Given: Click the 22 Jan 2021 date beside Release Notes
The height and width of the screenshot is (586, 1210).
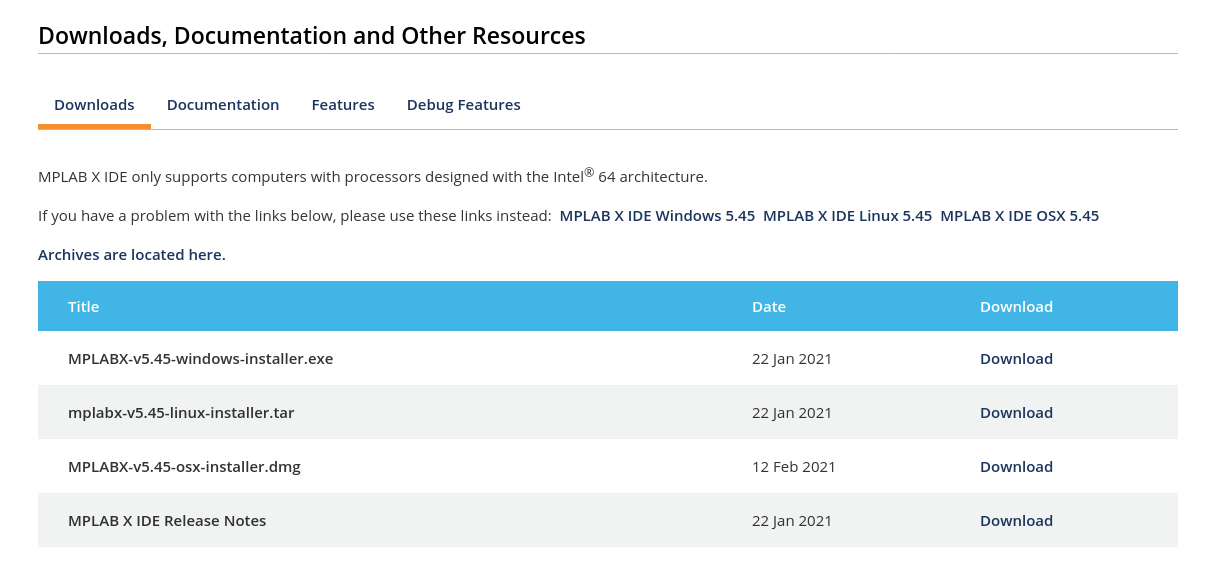Looking at the screenshot, I should pyautogui.click(x=791, y=520).
